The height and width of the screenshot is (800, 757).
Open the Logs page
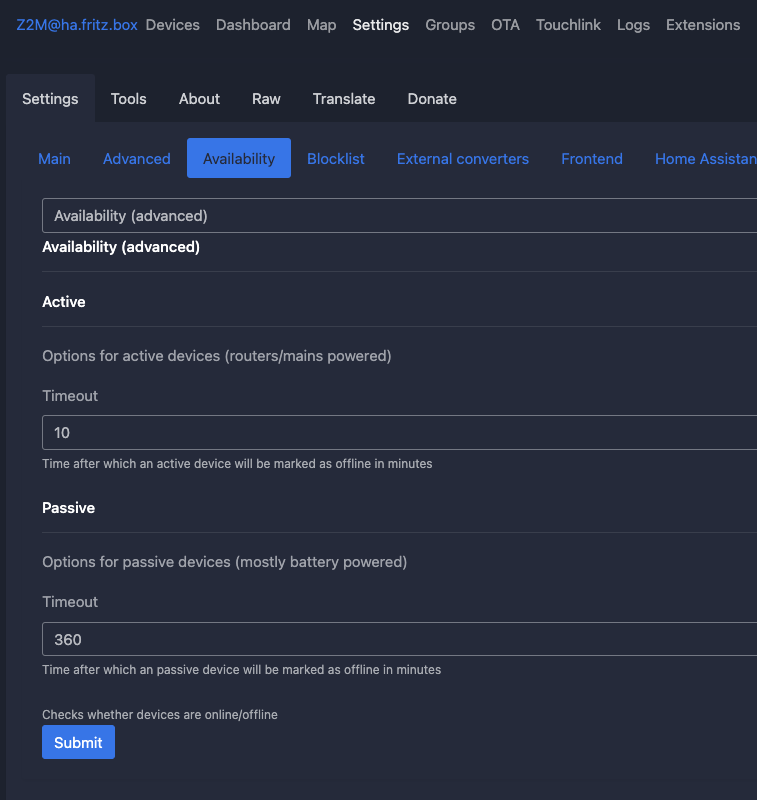point(633,24)
